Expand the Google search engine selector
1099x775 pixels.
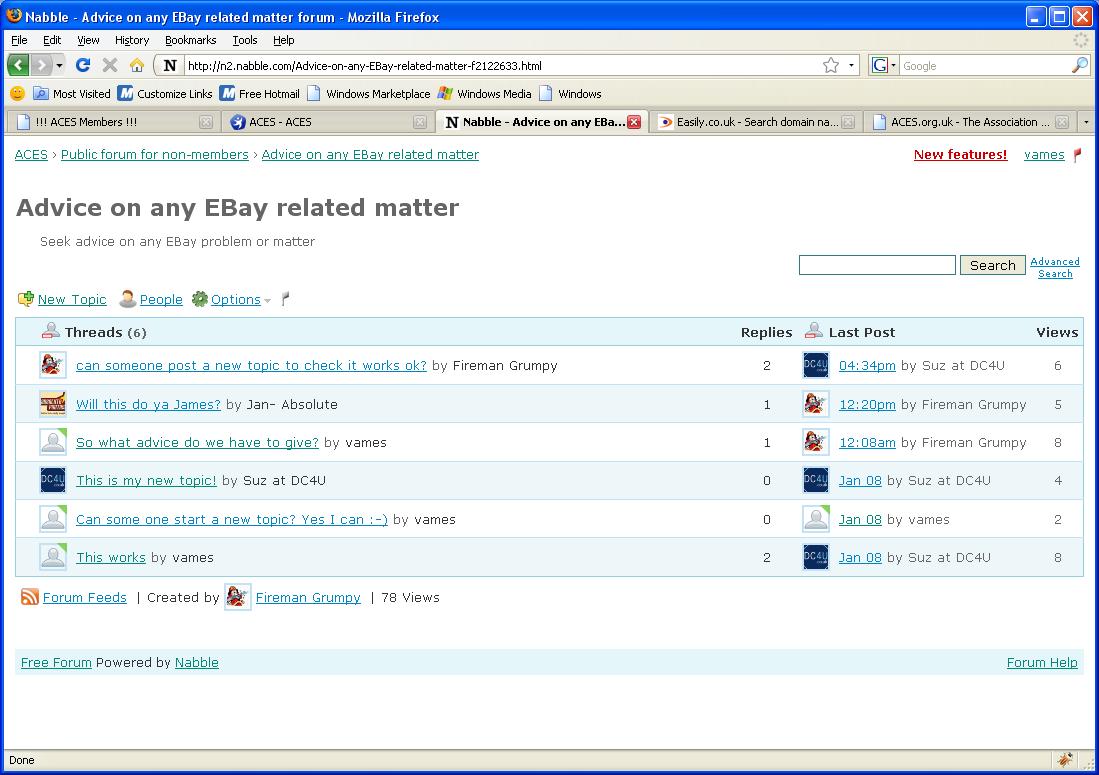[x=883, y=65]
